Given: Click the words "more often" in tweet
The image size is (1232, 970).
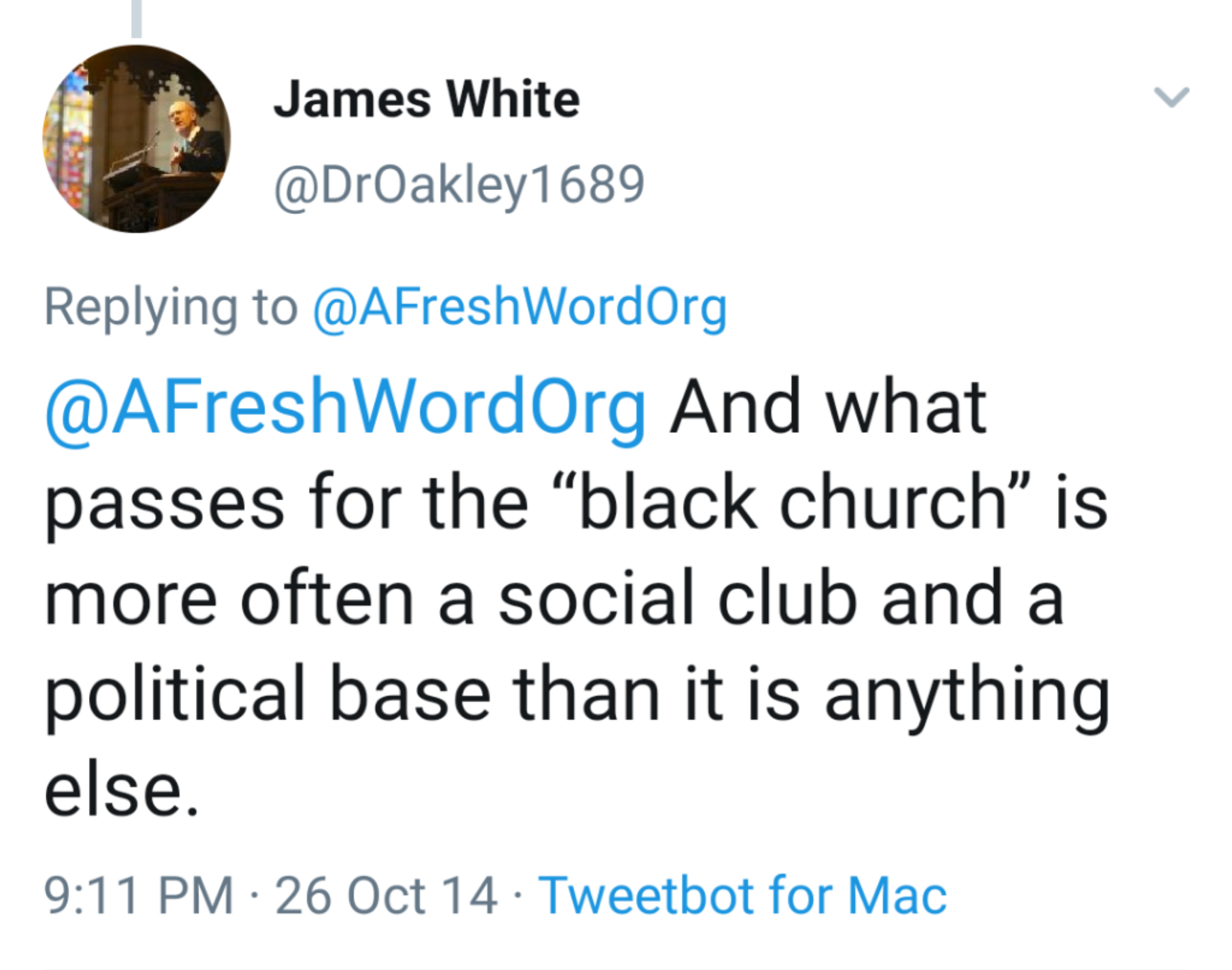Looking at the screenshot, I should coord(229,599).
